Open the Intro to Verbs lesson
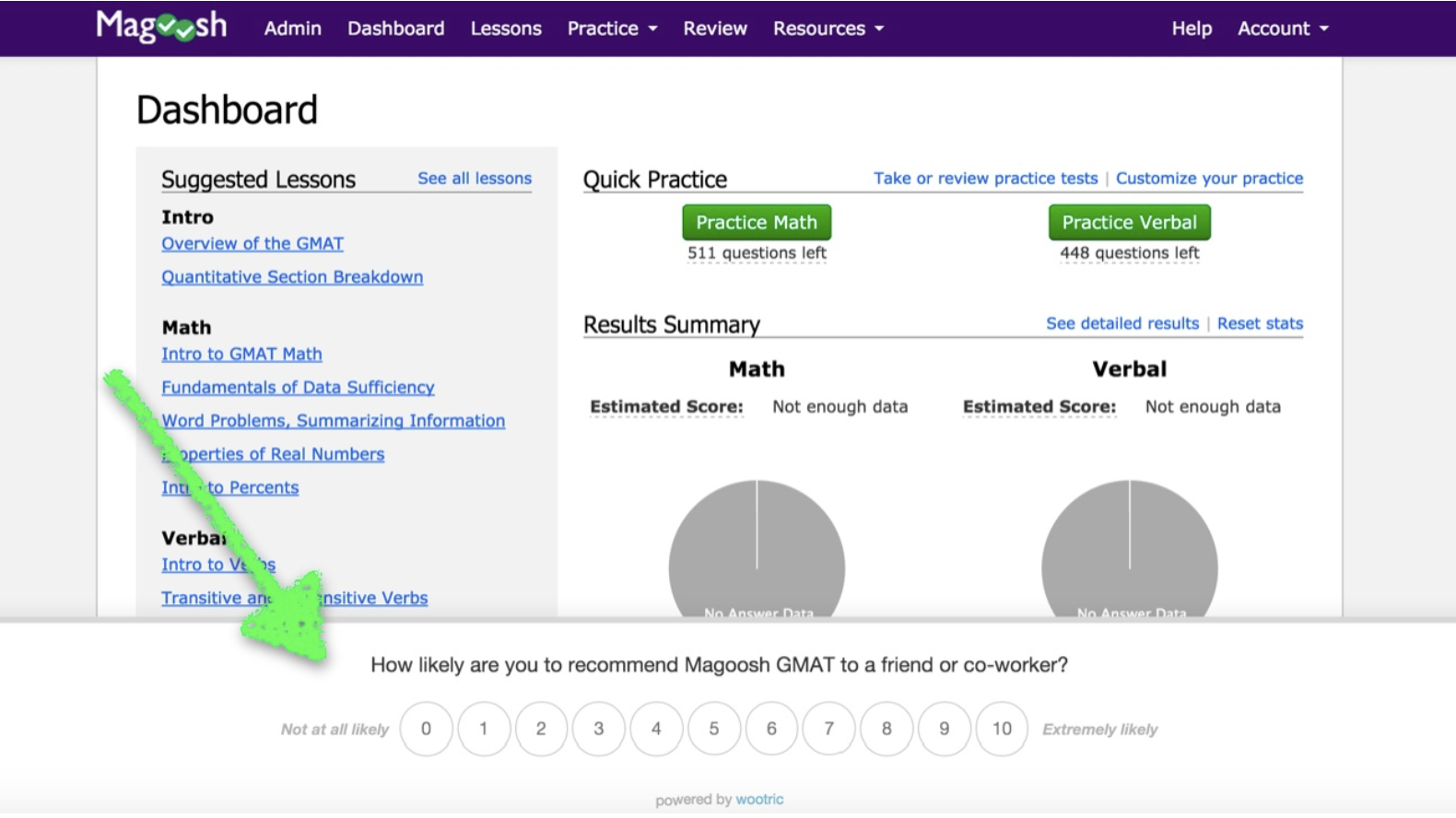The width and height of the screenshot is (1456, 818). click(218, 565)
